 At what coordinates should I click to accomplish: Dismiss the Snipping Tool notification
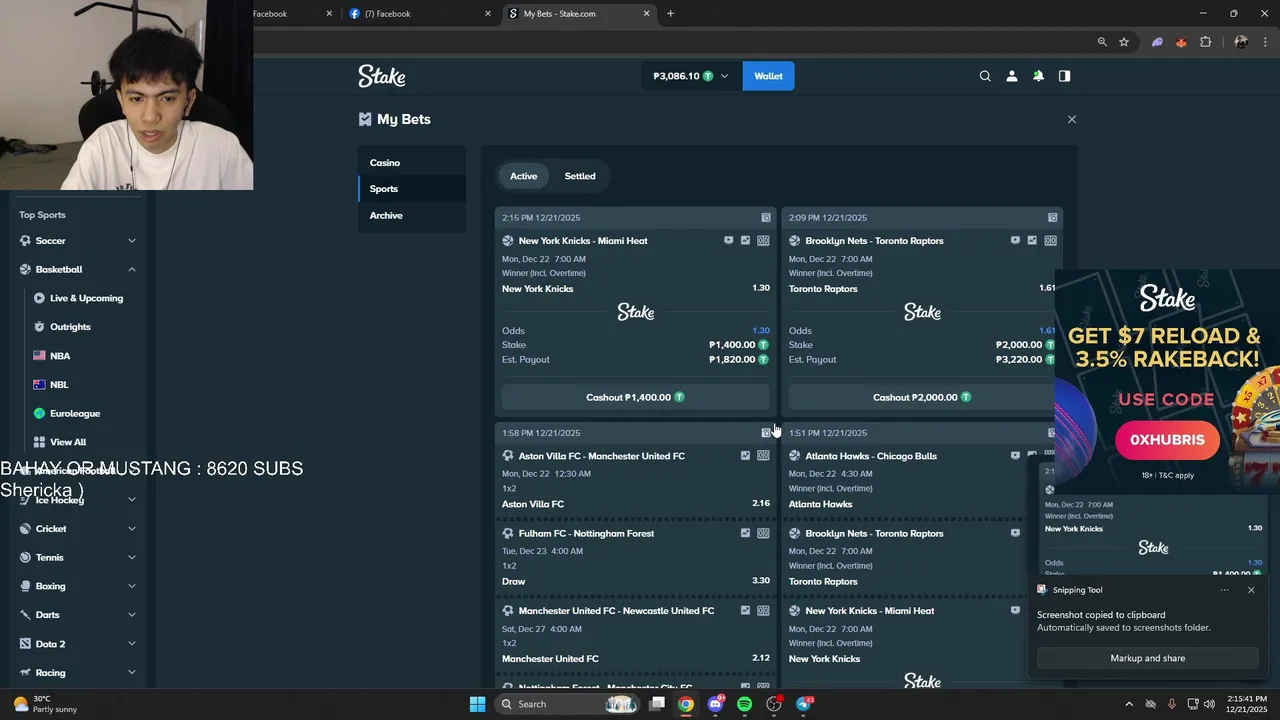1250,590
